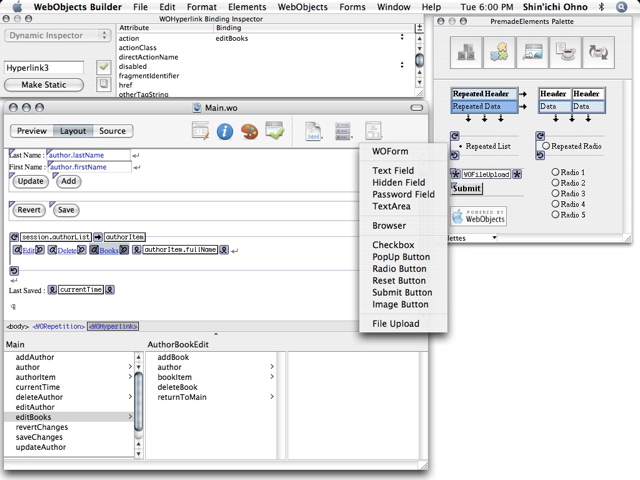Image resolution: width=640 pixels, height=480 pixels.
Task: Click the page layout elements icon in toolbar
Action: click(x=373, y=131)
